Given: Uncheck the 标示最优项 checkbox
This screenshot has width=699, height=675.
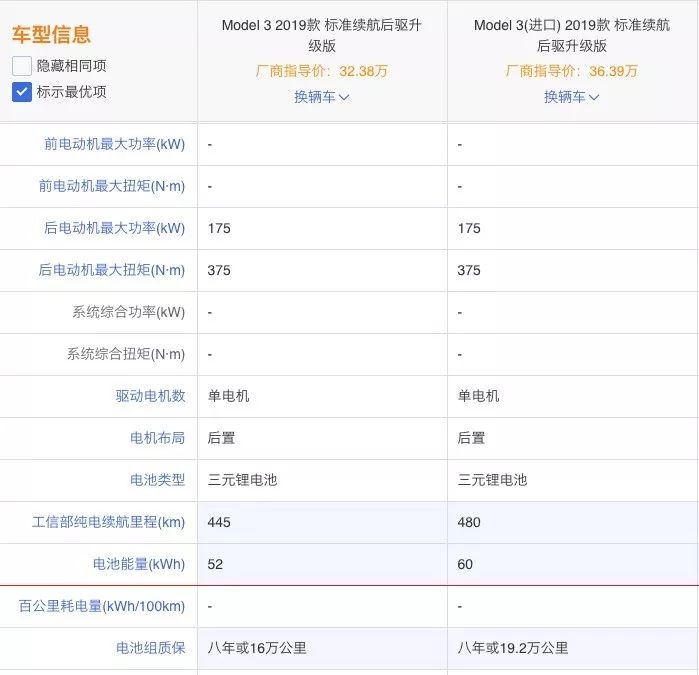Looking at the screenshot, I should tap(22, 92).
